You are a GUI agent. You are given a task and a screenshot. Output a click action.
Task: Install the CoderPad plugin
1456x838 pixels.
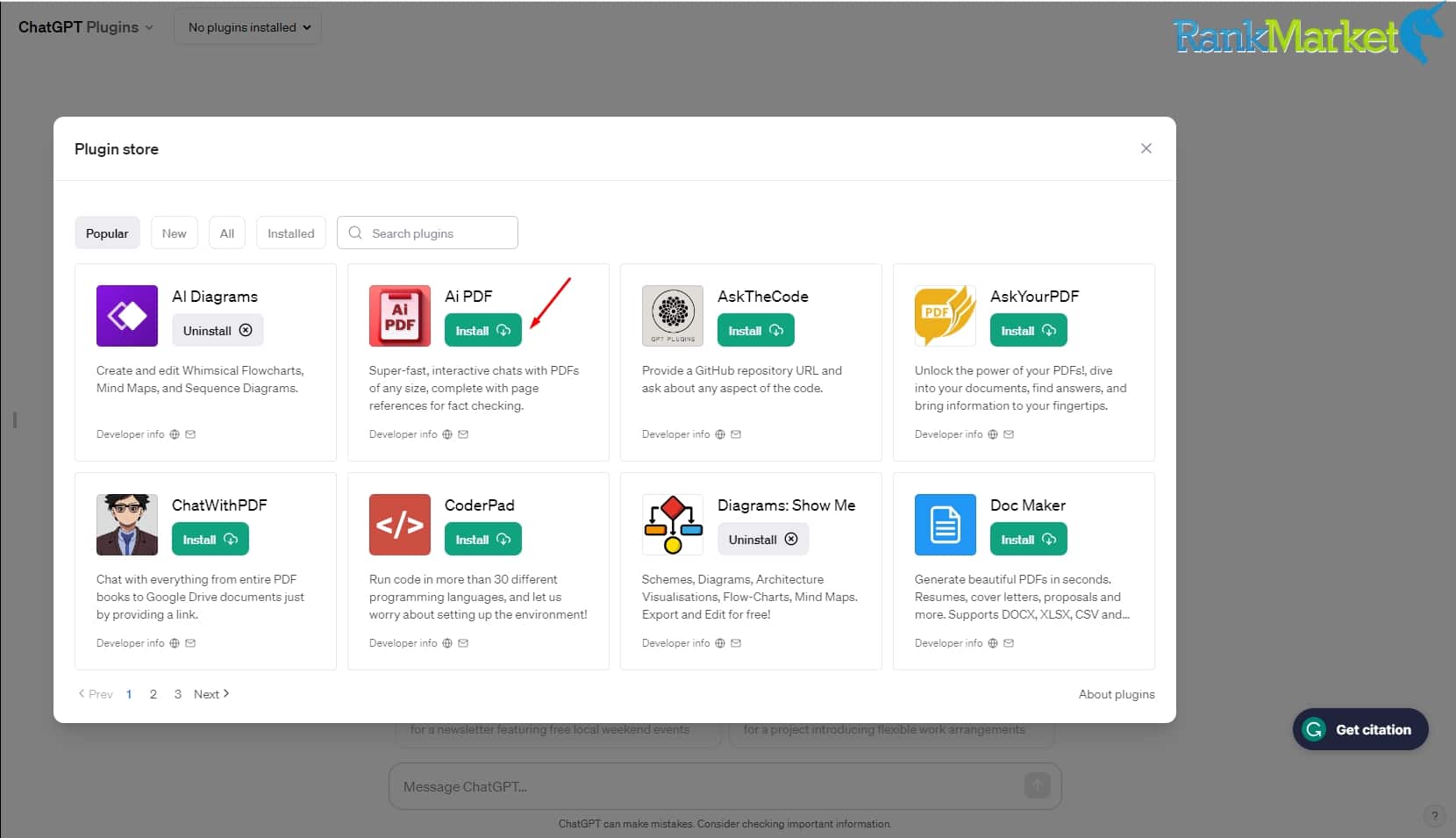tap(483, 539)
